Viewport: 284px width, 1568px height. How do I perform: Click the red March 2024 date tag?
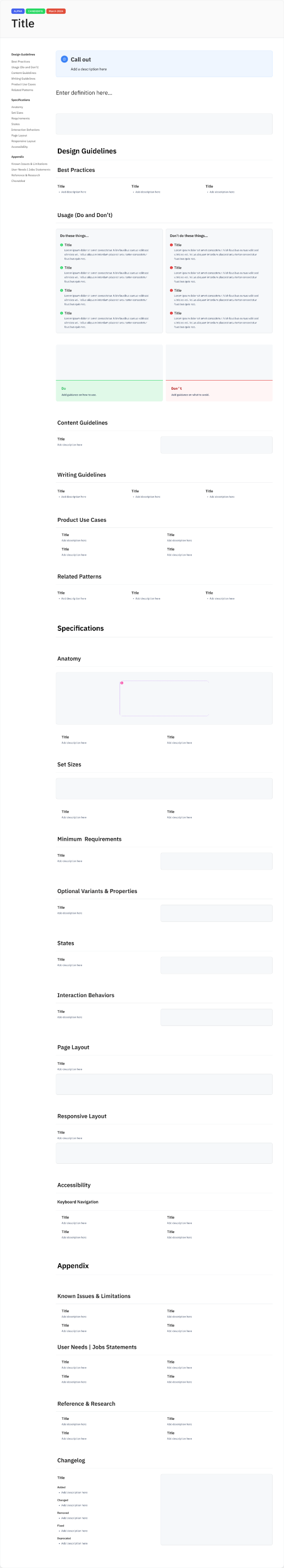56,11
